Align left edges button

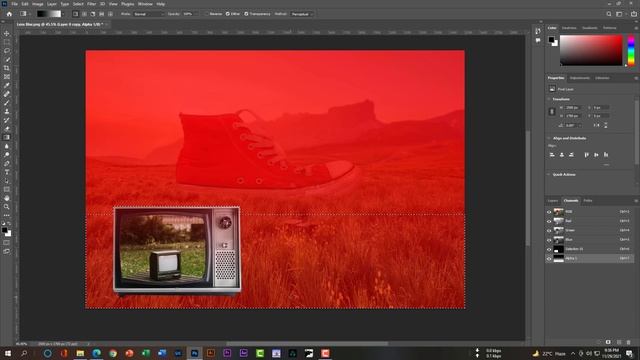(552, 155)
